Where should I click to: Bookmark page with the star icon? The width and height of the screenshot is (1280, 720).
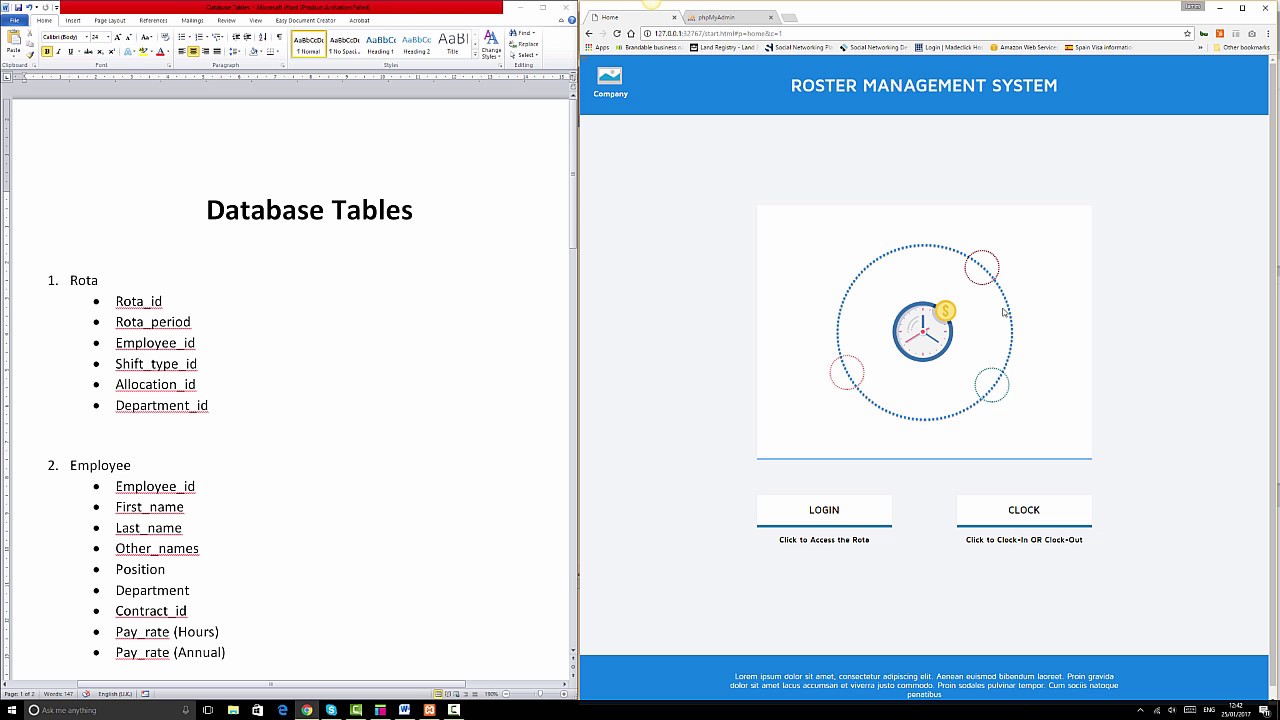point(1187,34)
